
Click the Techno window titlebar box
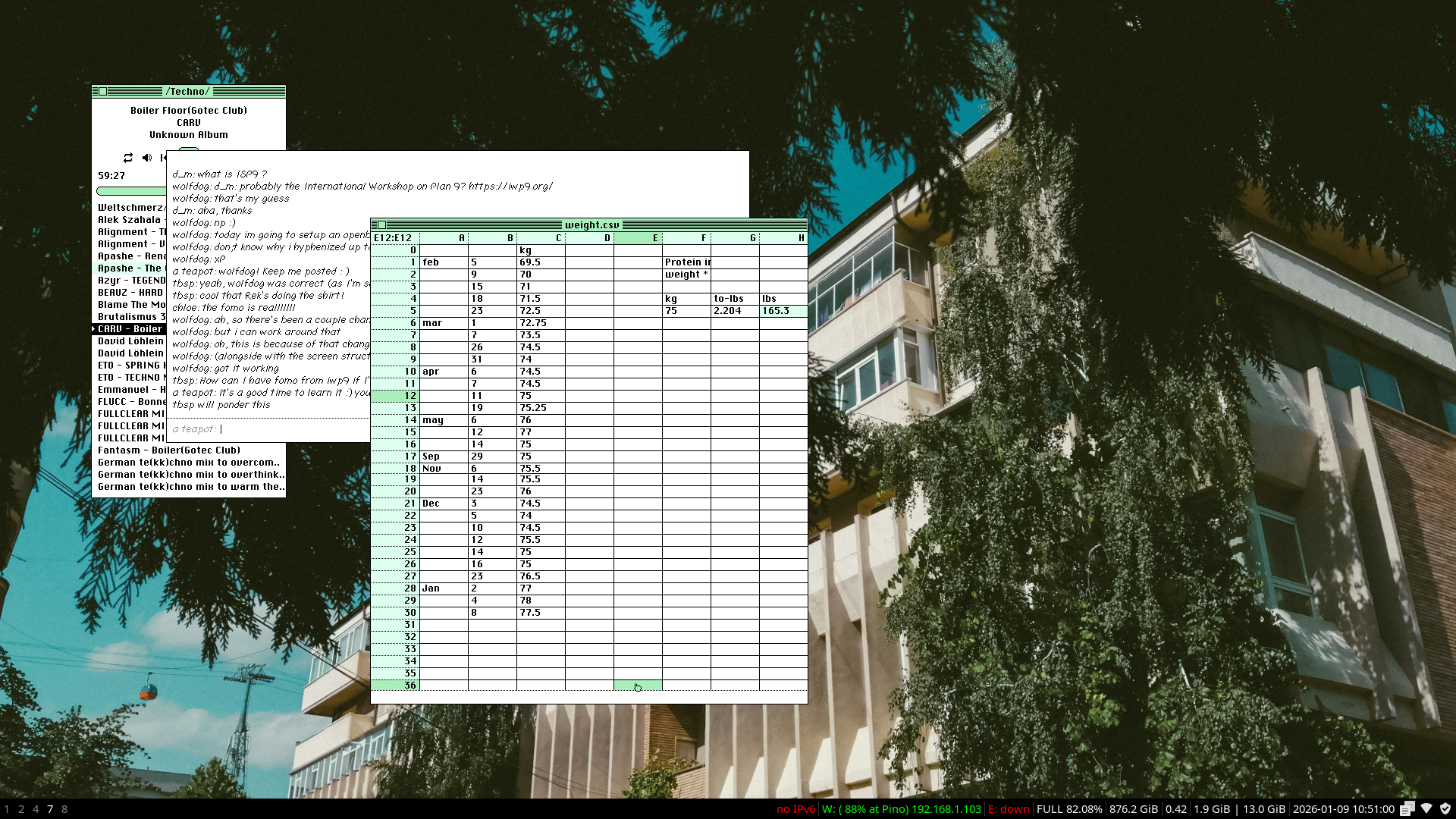coord(102,91)
